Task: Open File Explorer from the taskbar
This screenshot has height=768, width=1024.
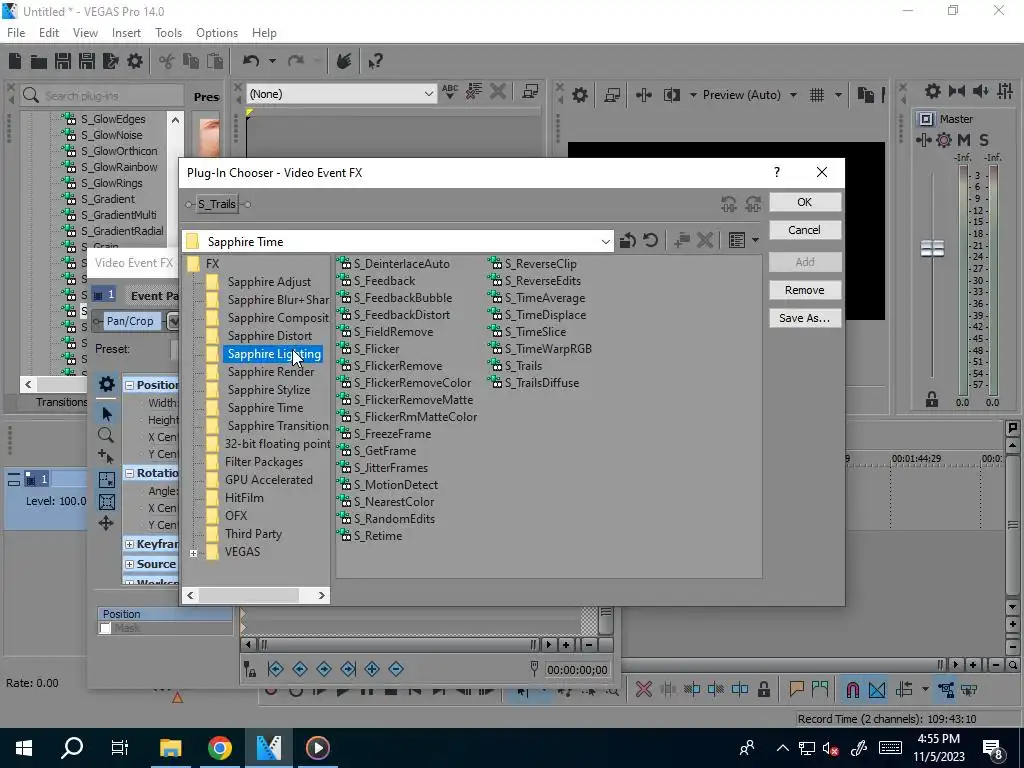Action: point(171,748)
